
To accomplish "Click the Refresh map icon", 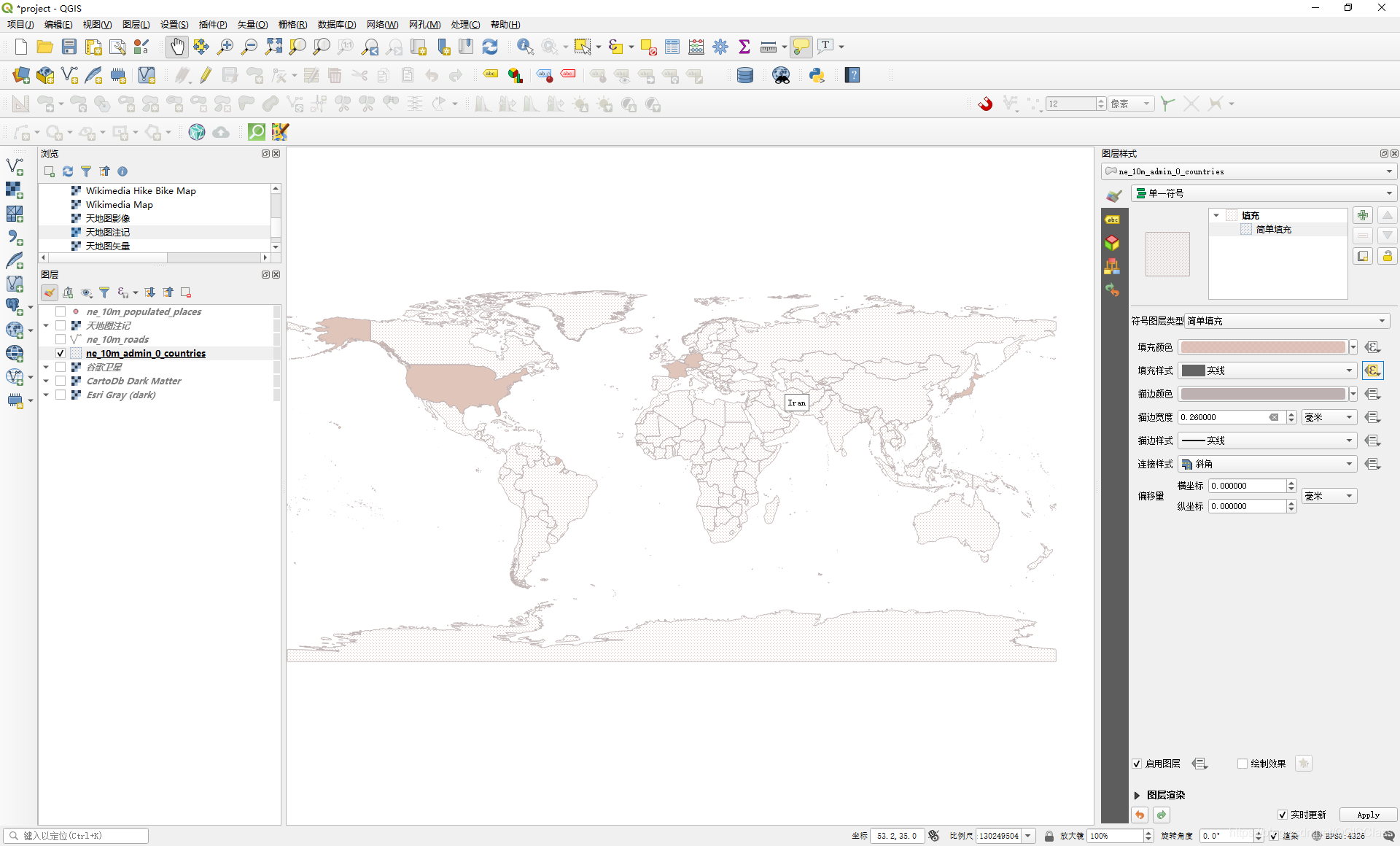I will click(x=490, y=47).
